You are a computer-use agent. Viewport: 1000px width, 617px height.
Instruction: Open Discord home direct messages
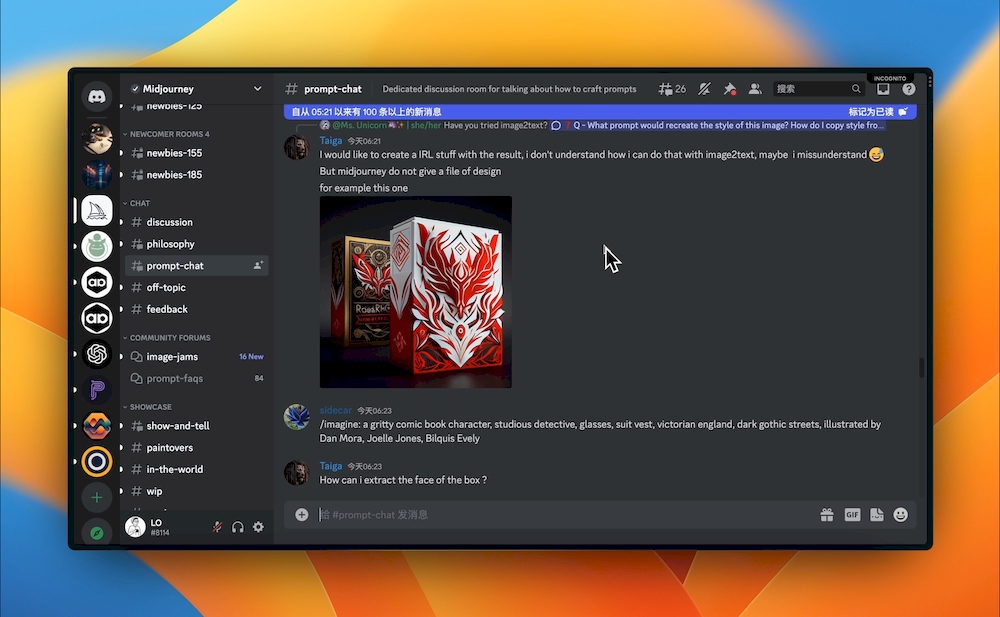point(97,97)
